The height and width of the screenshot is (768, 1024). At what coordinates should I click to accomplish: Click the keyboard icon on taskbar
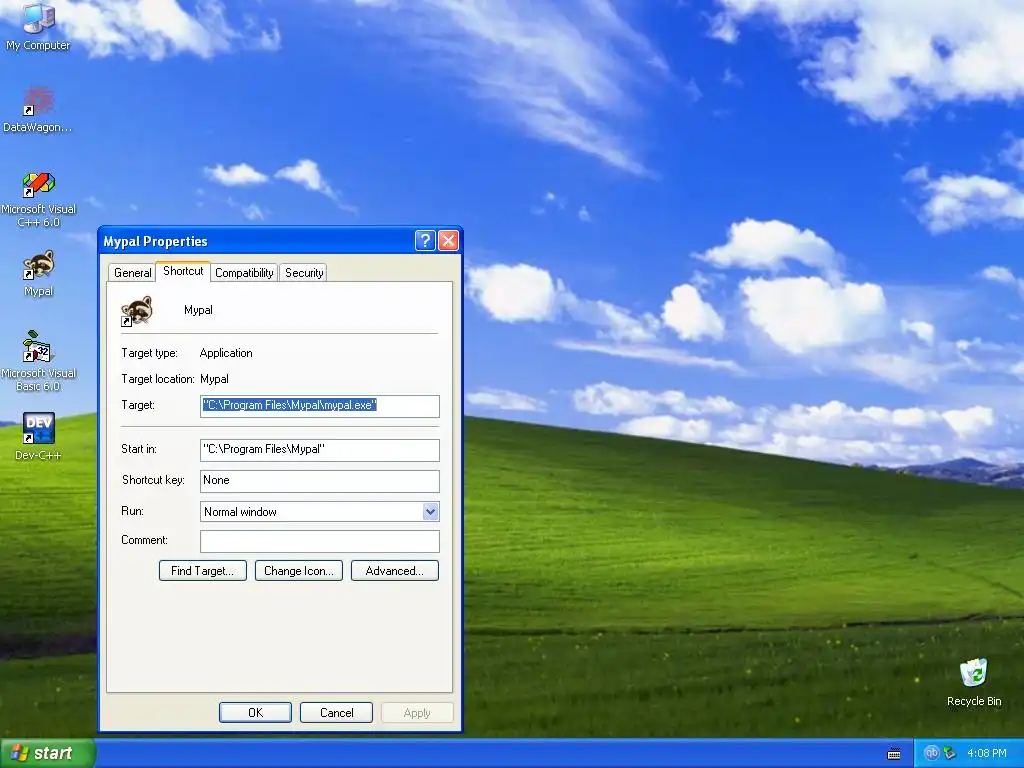(894, 754)
